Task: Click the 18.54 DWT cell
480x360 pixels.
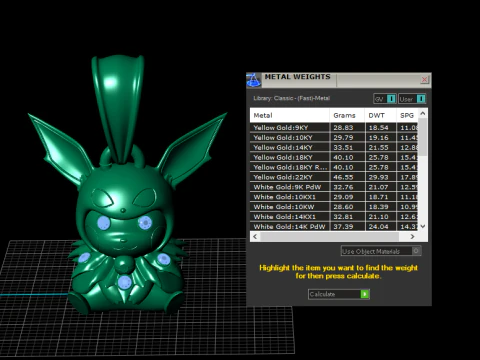Action: click(x=380, y=127)
